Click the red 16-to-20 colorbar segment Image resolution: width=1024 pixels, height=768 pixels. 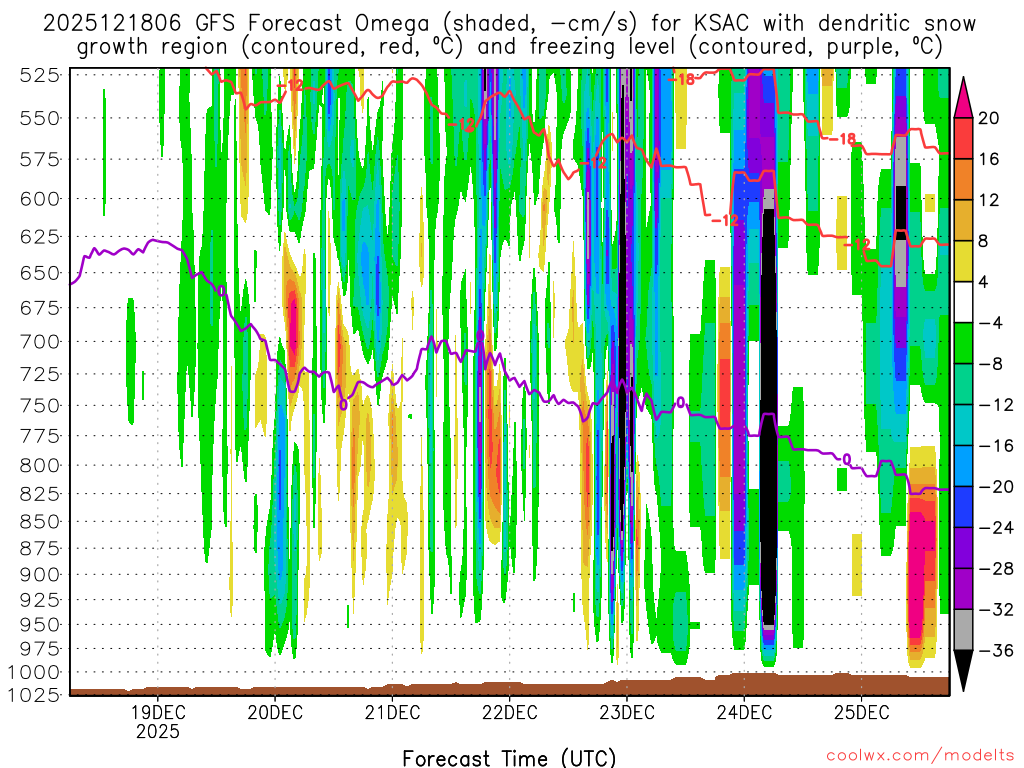click(x=963, y=138)
